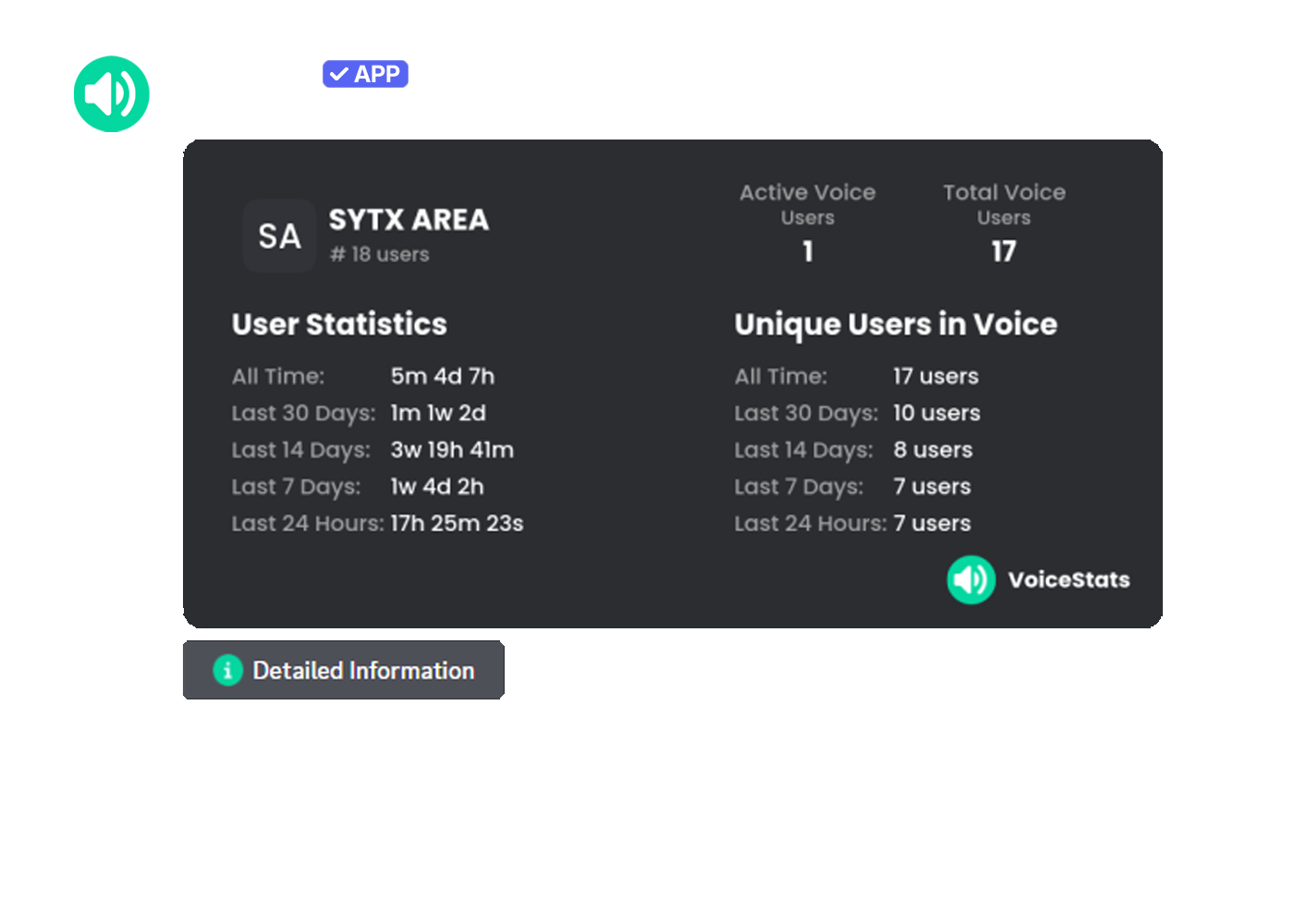Select the SYTX AREA title text

click(409, 220)
